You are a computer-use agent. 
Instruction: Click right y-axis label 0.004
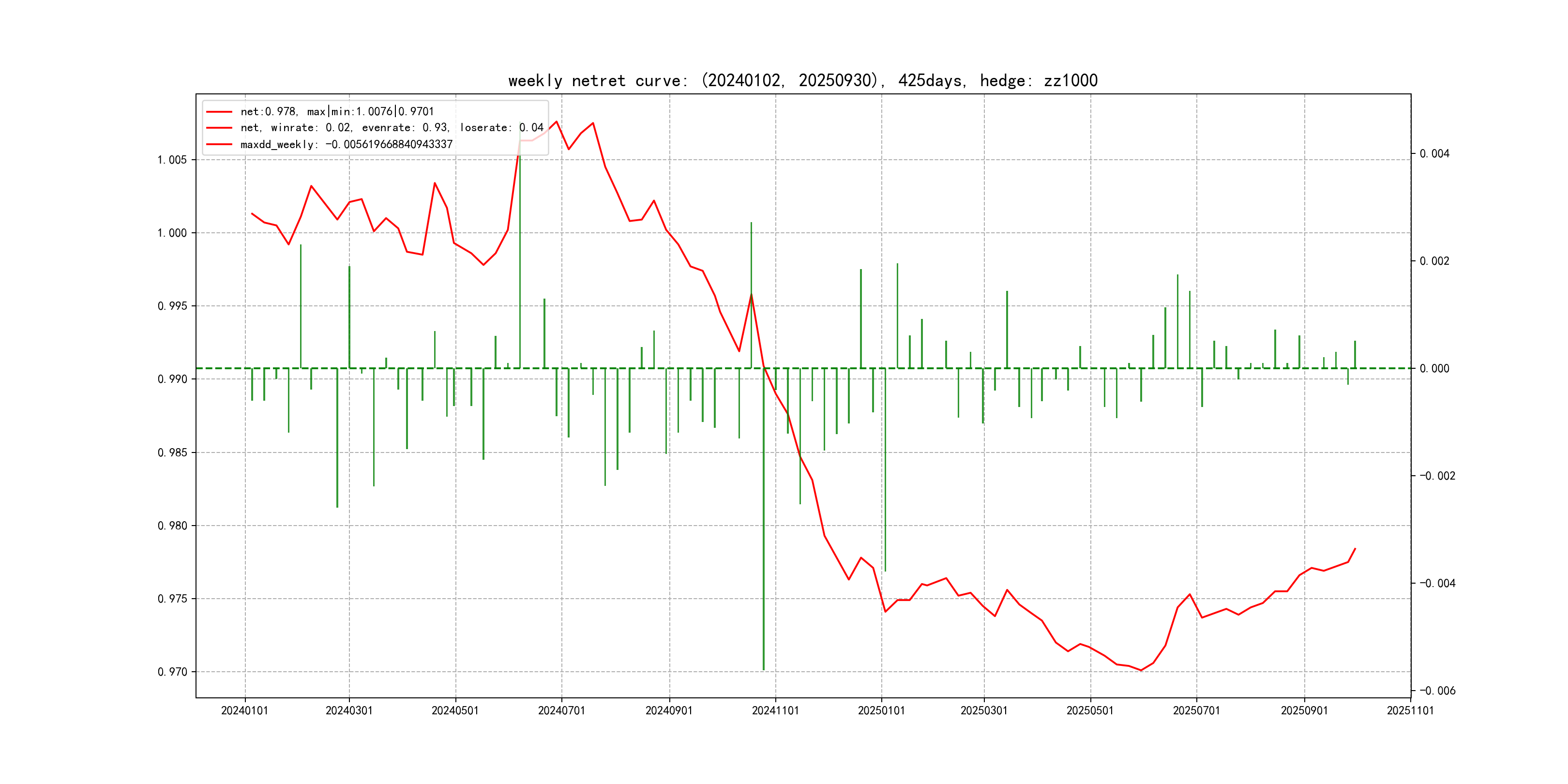(1434, 154)
